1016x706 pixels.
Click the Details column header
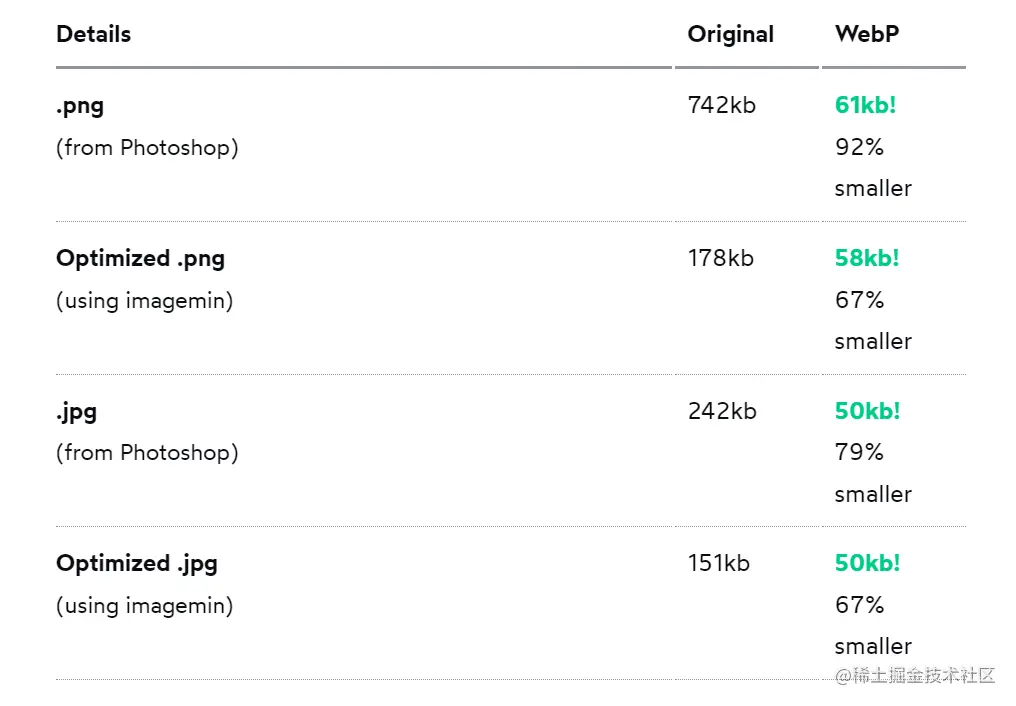[93, 34]
